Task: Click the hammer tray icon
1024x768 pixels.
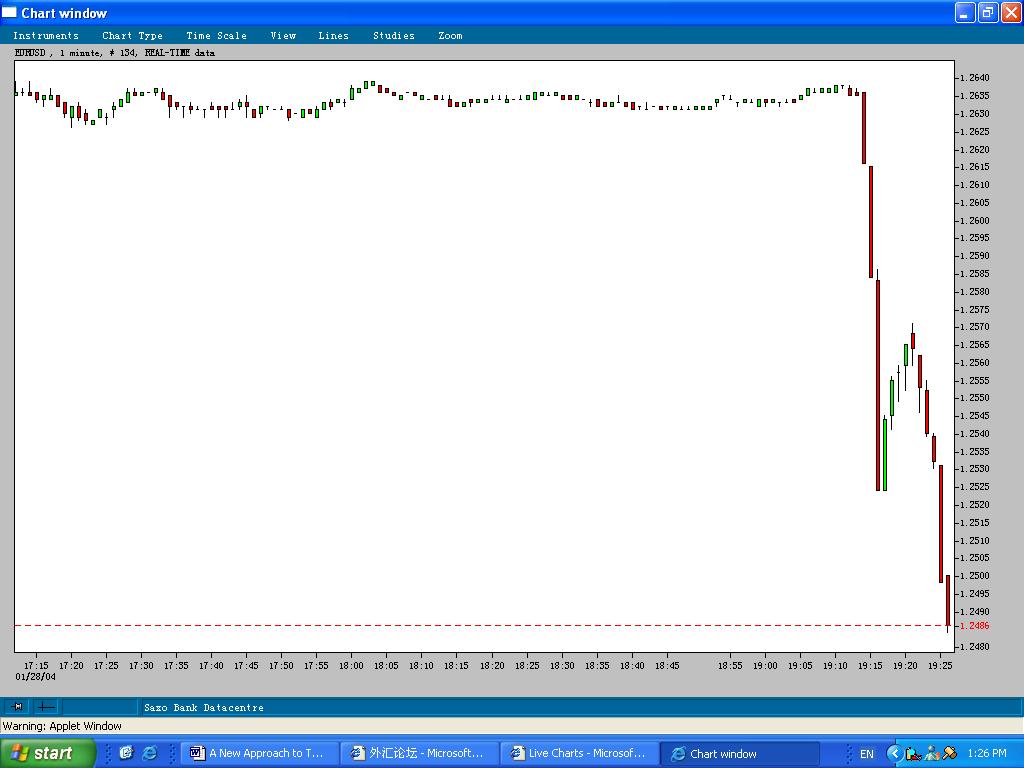Action: click(x=949, y=754)
